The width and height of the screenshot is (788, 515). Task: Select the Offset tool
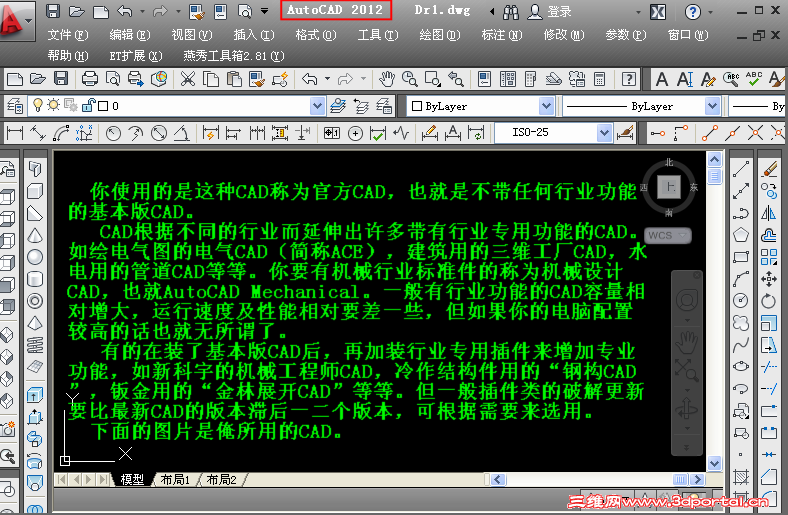pyautogui.click(x=769, y=235)
